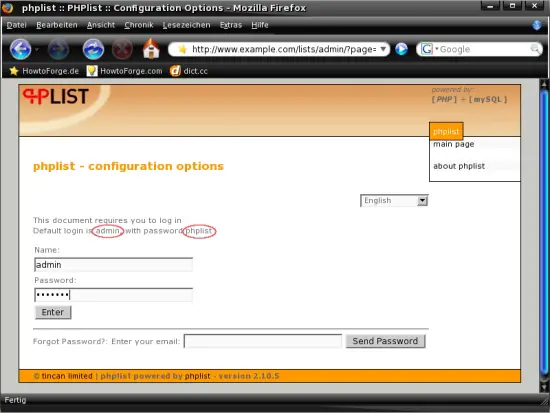Screen dimensions: 550x413
Task: Click the scrollbar up arrow
Action: click(x=544, y=84)
